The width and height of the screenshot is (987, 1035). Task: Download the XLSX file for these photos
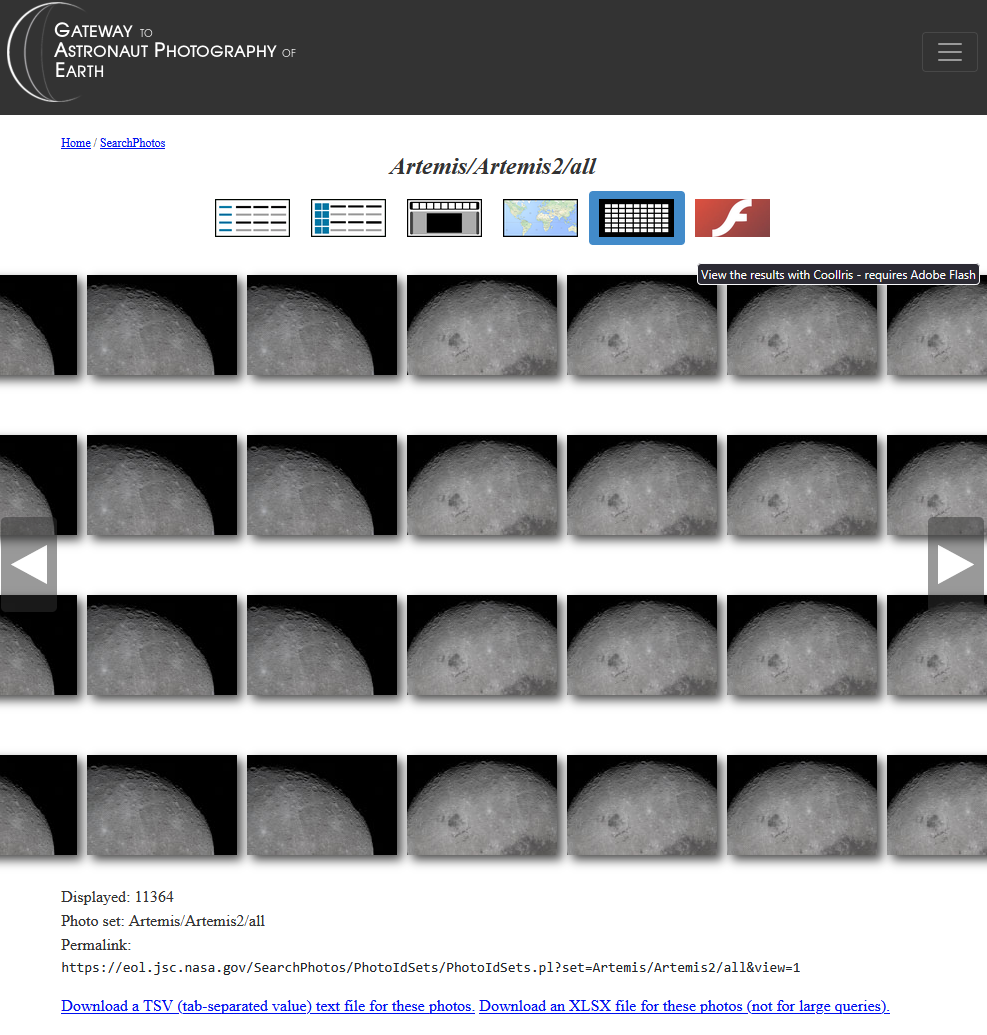[685, 1006]
